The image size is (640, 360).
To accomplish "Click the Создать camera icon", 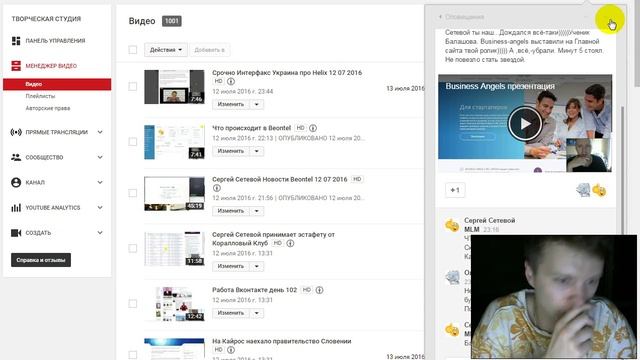I will click(16, 233).
